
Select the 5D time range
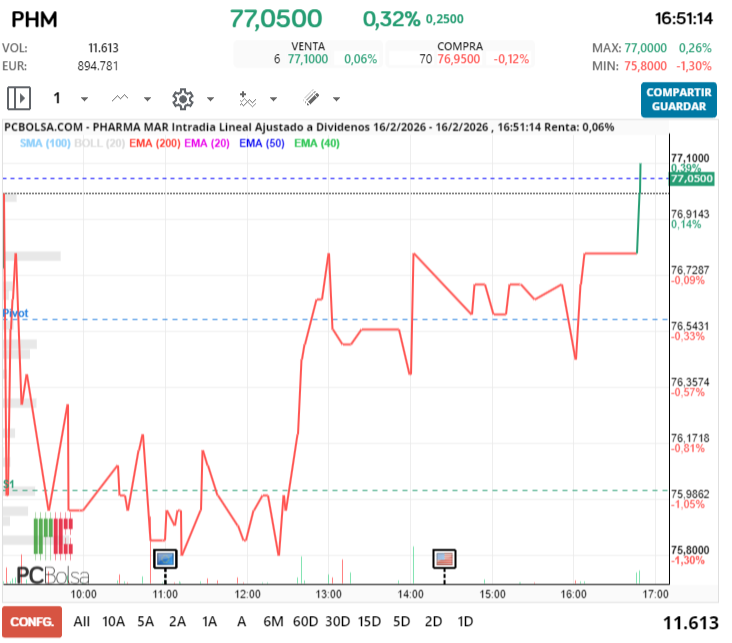click(401, 622)
